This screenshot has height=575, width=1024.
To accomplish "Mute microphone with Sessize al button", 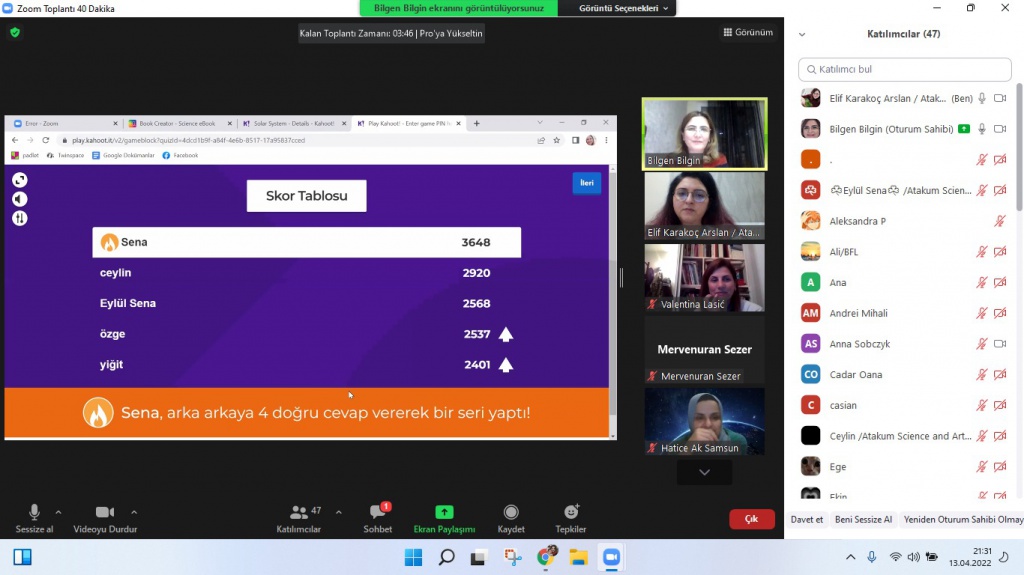I will [x=34, y=519].
